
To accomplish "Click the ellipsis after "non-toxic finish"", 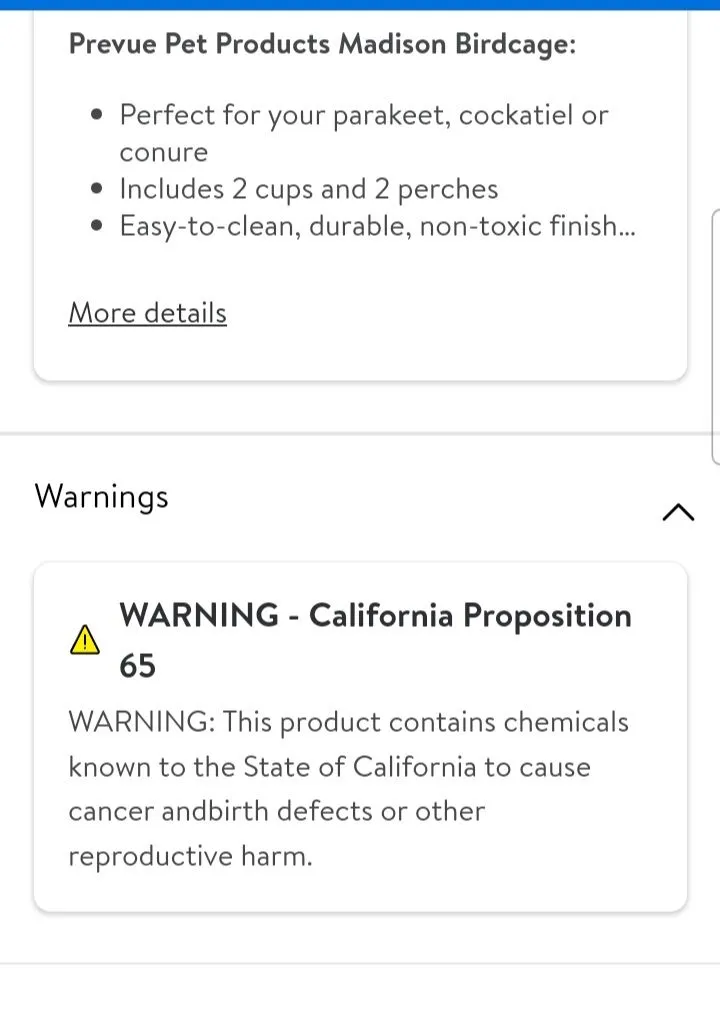I will coord(627,227).
